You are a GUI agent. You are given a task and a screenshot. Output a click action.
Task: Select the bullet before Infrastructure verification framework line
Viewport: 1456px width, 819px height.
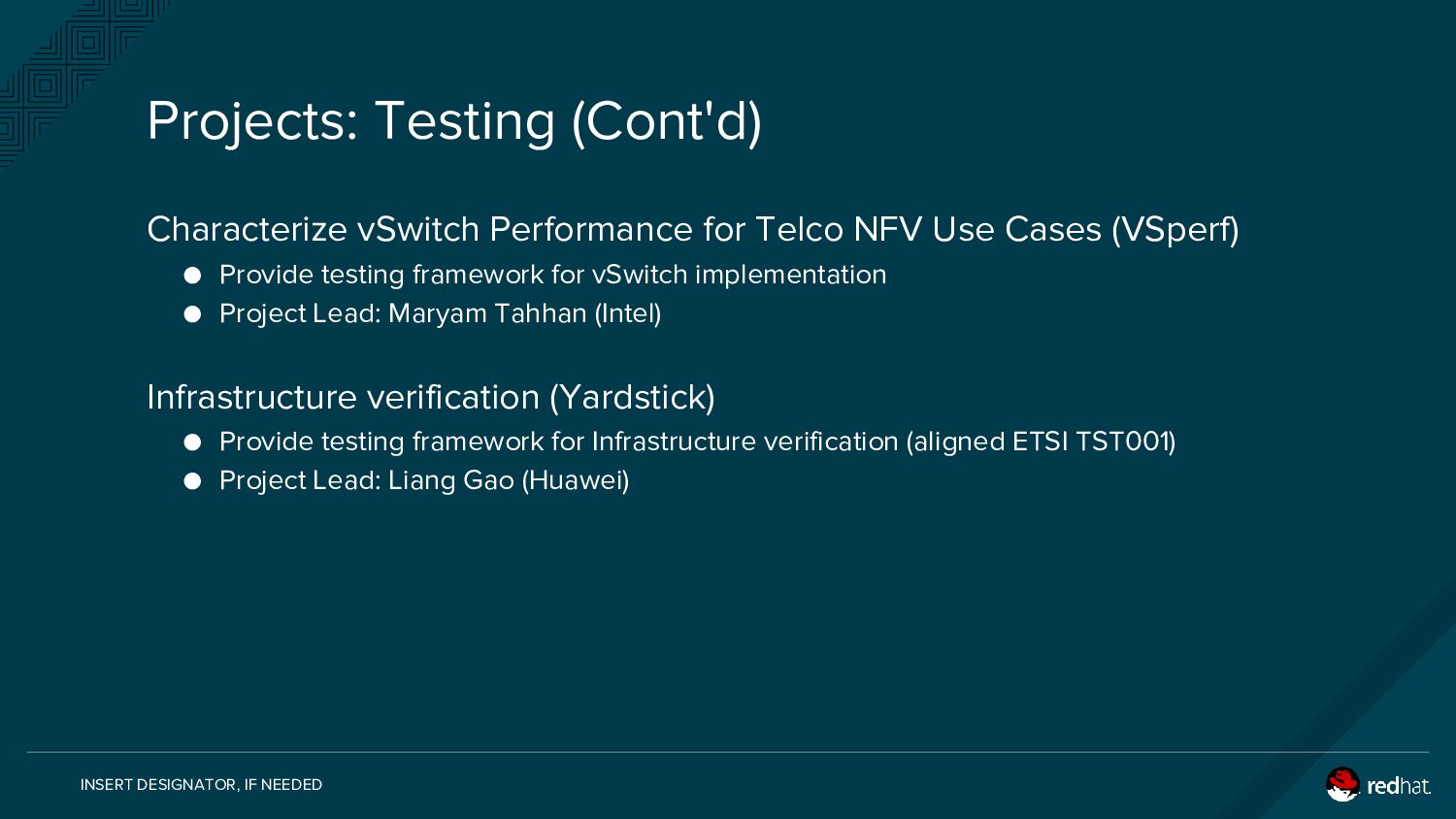pos(192,442)
